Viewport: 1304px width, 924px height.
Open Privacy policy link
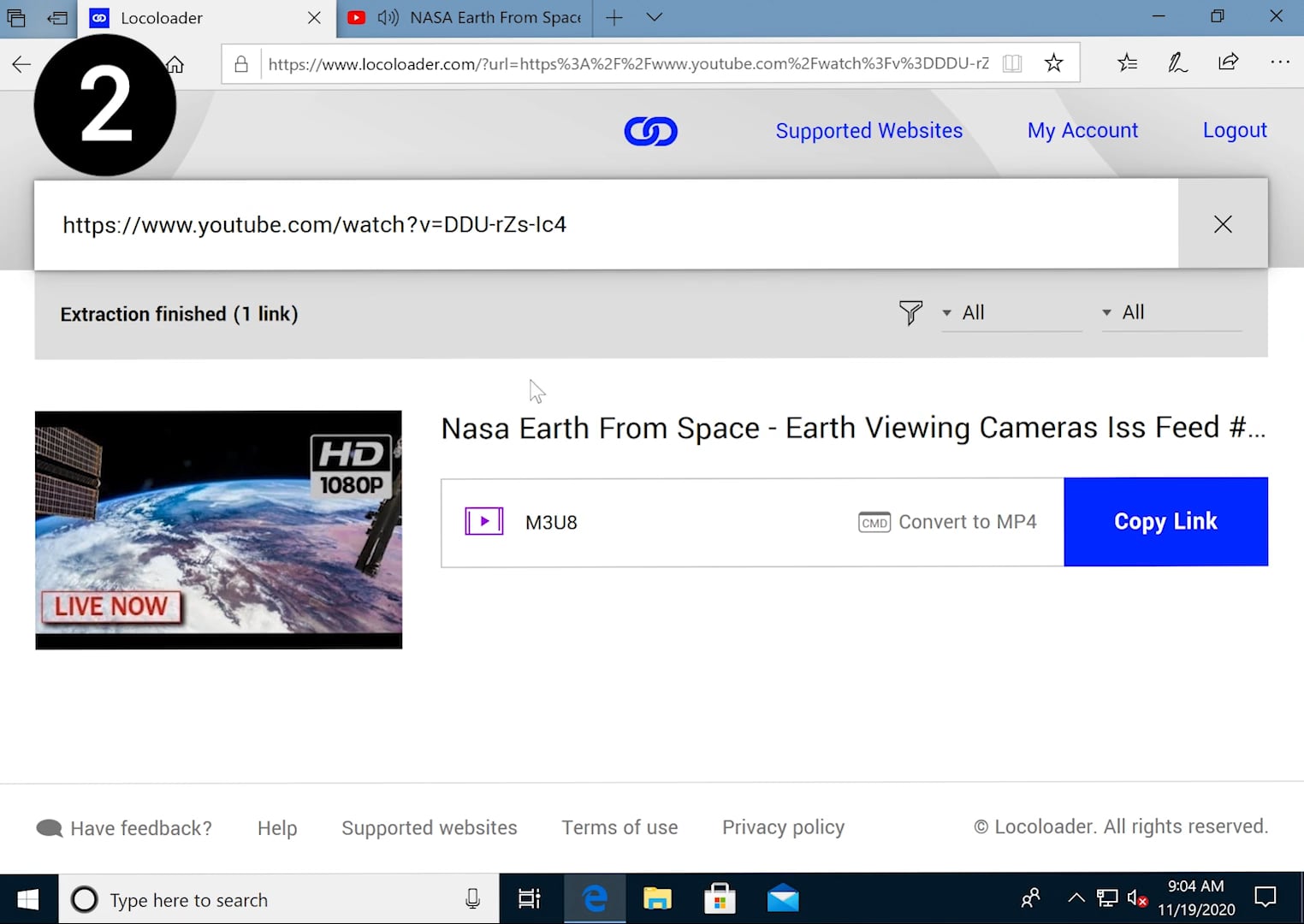tap(783, 827)
